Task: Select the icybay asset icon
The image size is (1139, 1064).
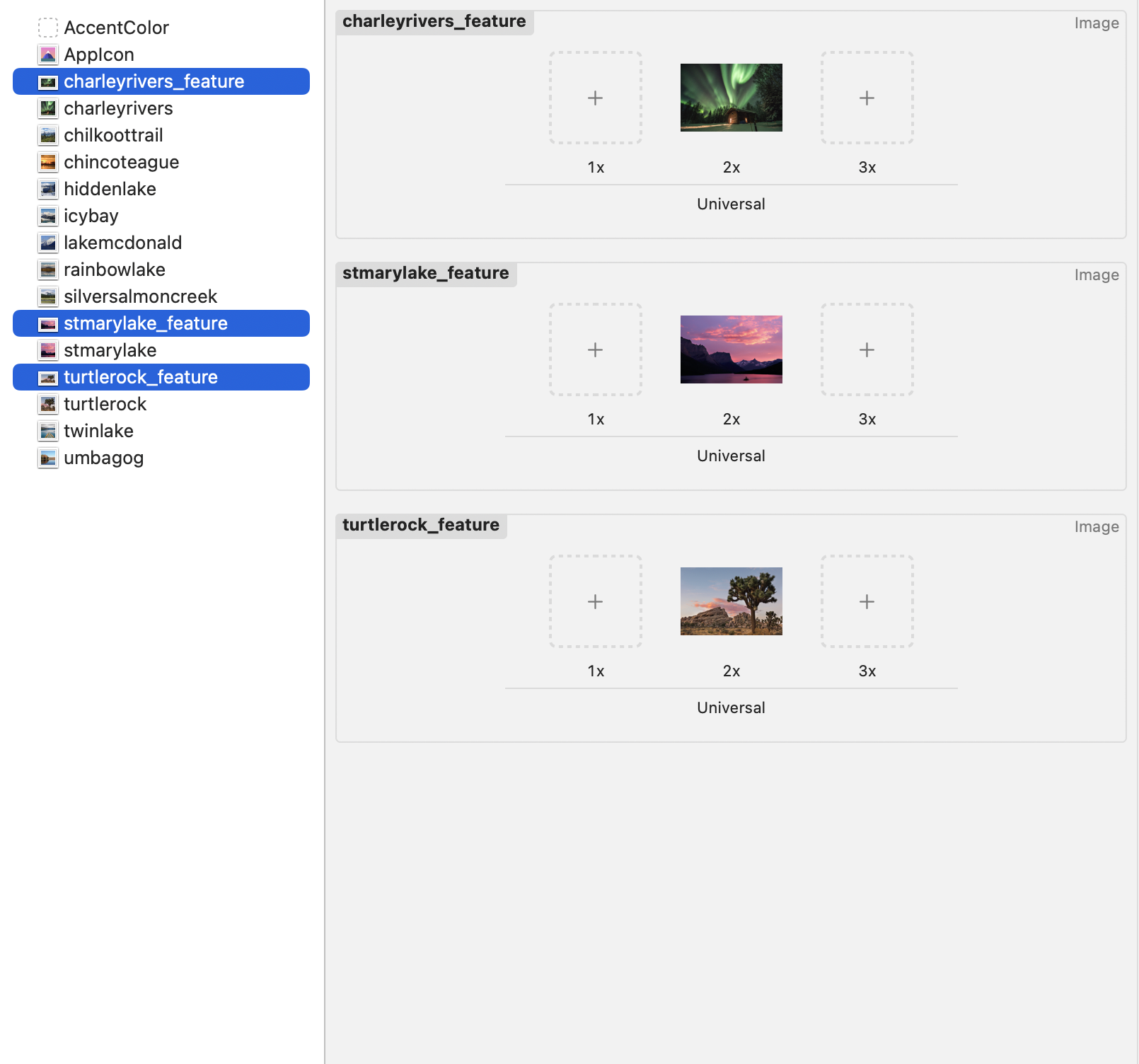Action: 47,216
